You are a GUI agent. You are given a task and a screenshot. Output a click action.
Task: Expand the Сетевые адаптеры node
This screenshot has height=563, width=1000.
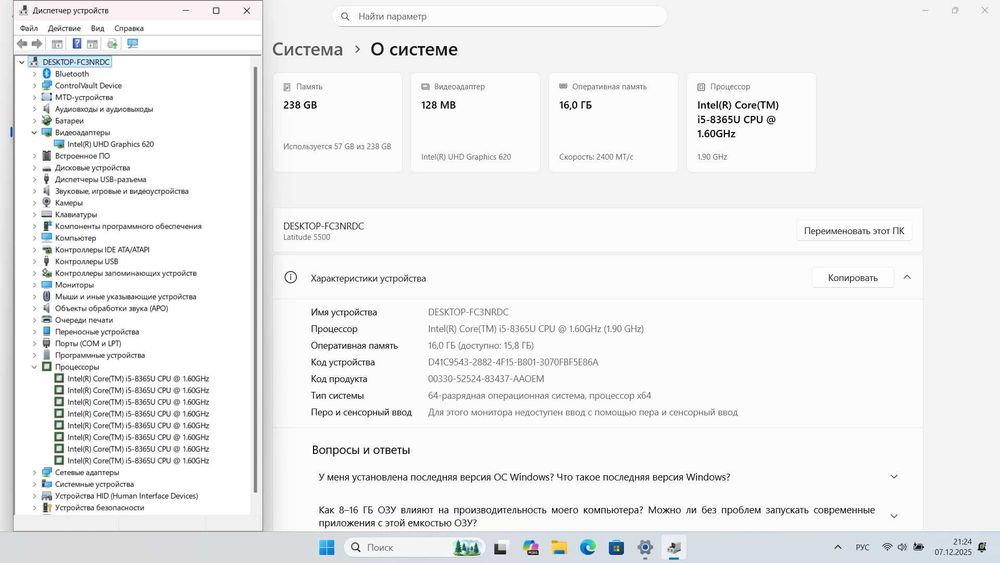pyautogui.click(x=34, y=472)
